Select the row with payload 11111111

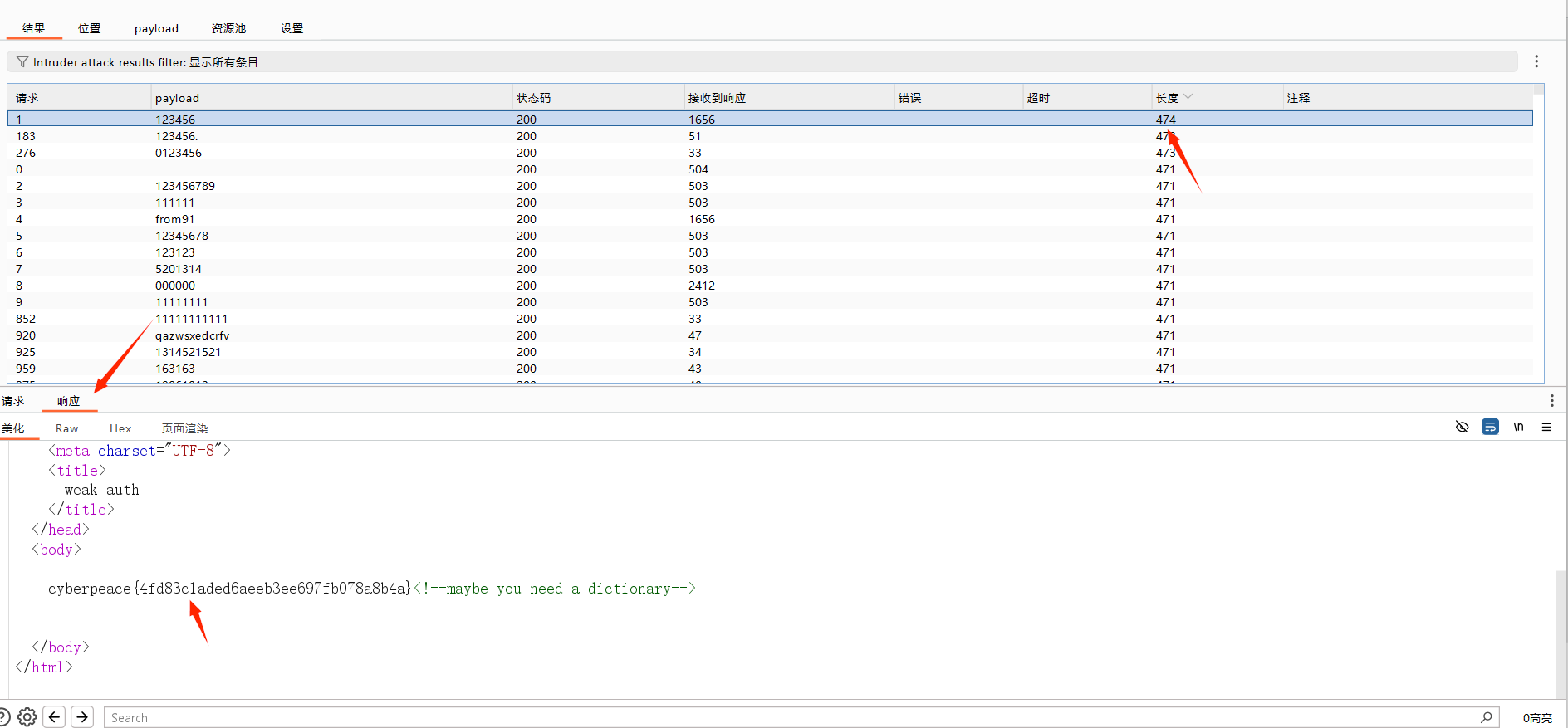tap(770, 302)
